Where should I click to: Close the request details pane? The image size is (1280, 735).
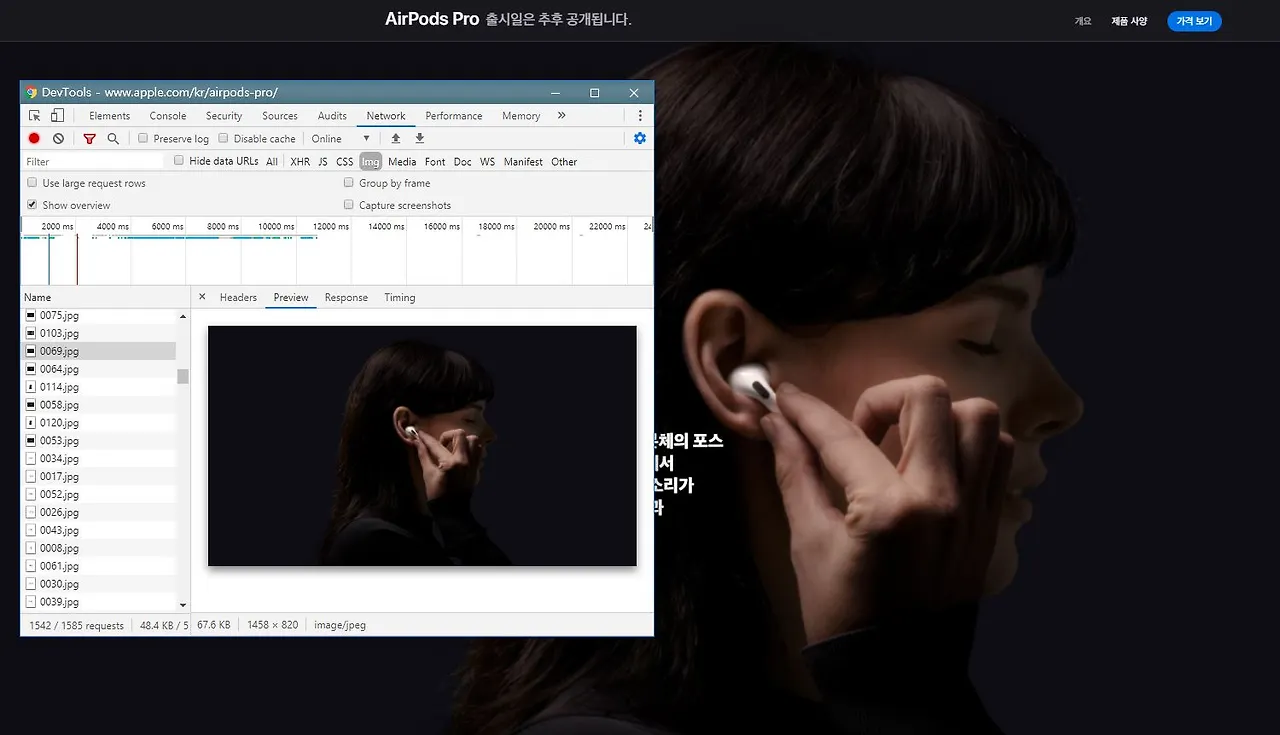click(x=202, y=297)
